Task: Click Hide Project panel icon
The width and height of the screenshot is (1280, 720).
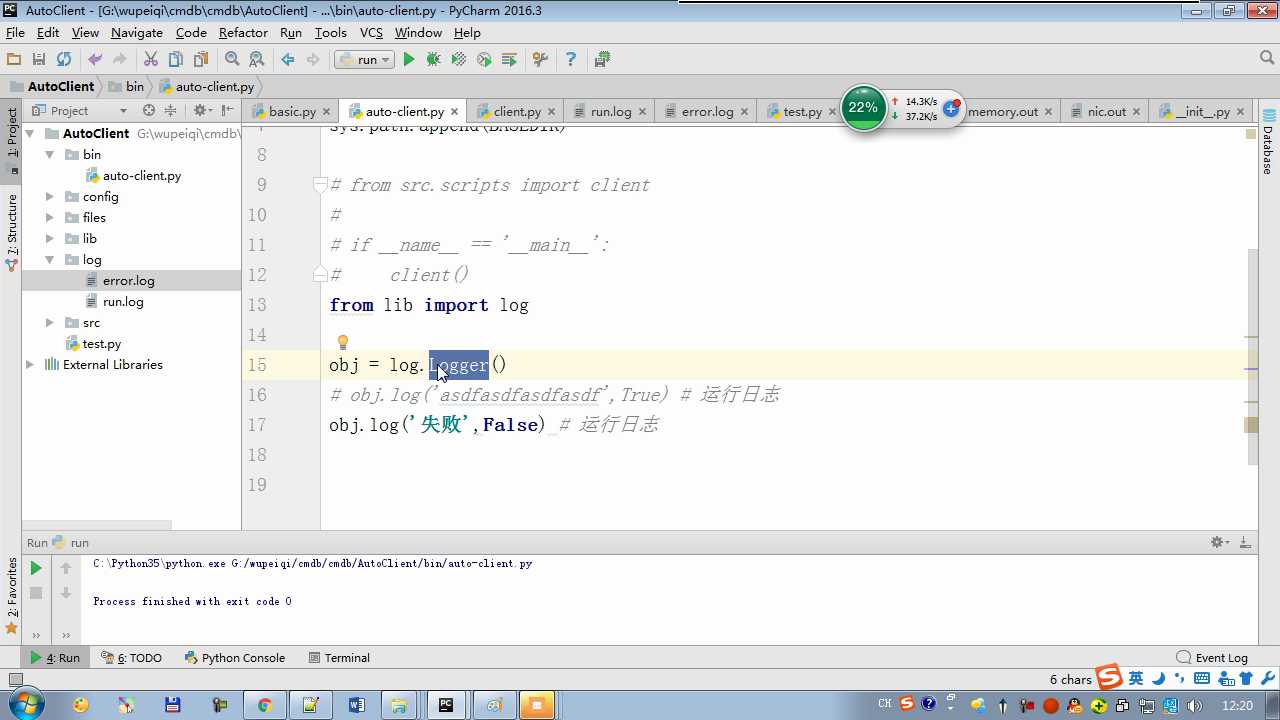Action: pos(228,111)
